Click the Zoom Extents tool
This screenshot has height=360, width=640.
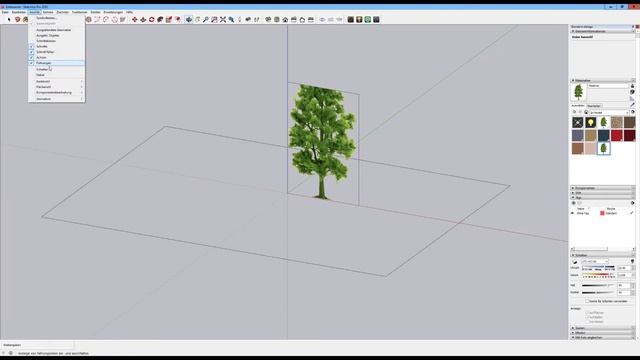(223, 19)
